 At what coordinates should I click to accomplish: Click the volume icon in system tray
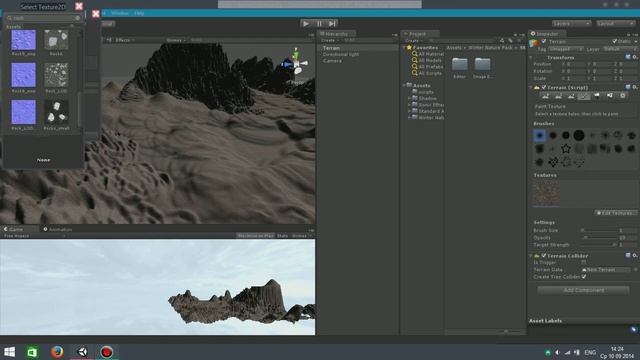click(558, 352)
